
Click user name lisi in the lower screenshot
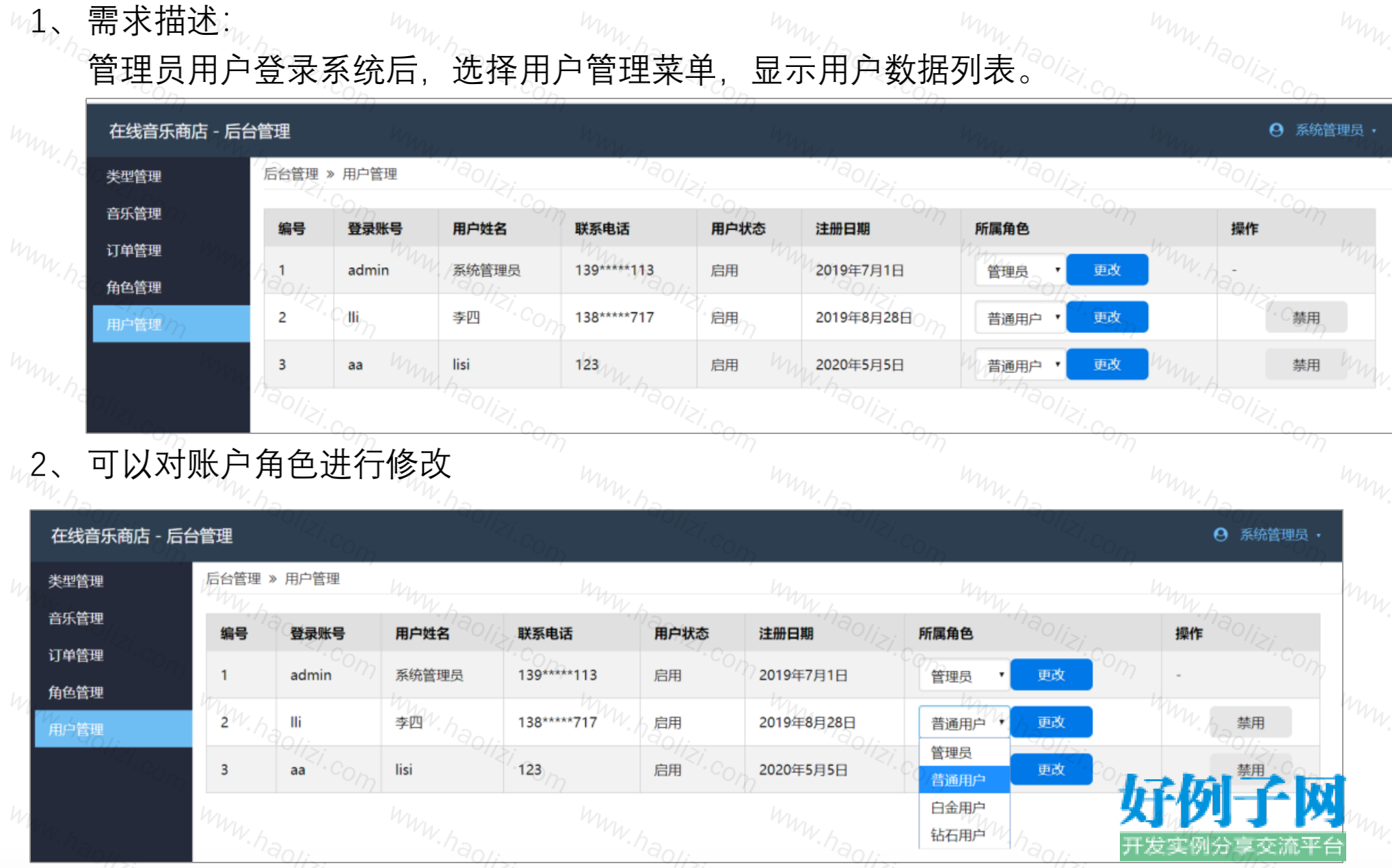(x=404, y=770)
